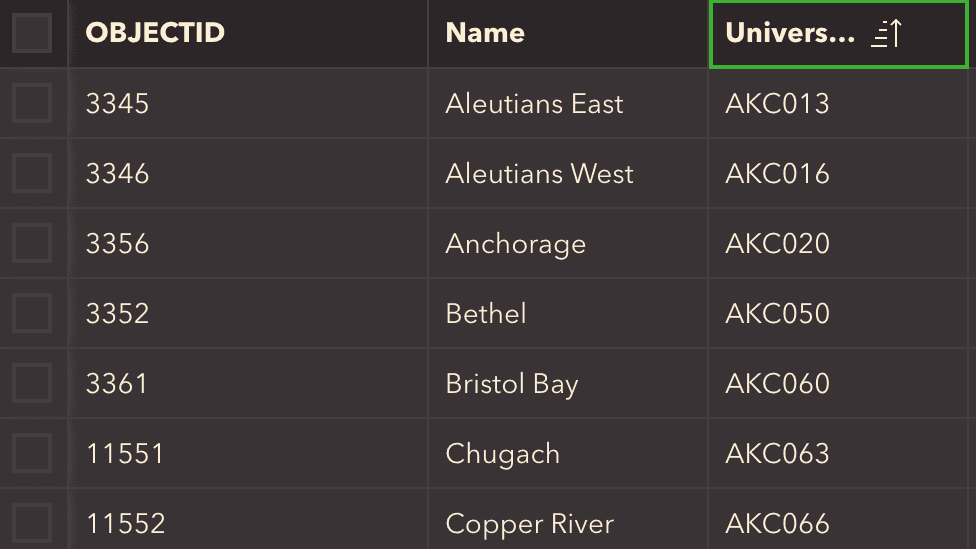Tick the checkbox for Bethel row
This screenshot has height=549, width=976.
[x=32, y=313]
